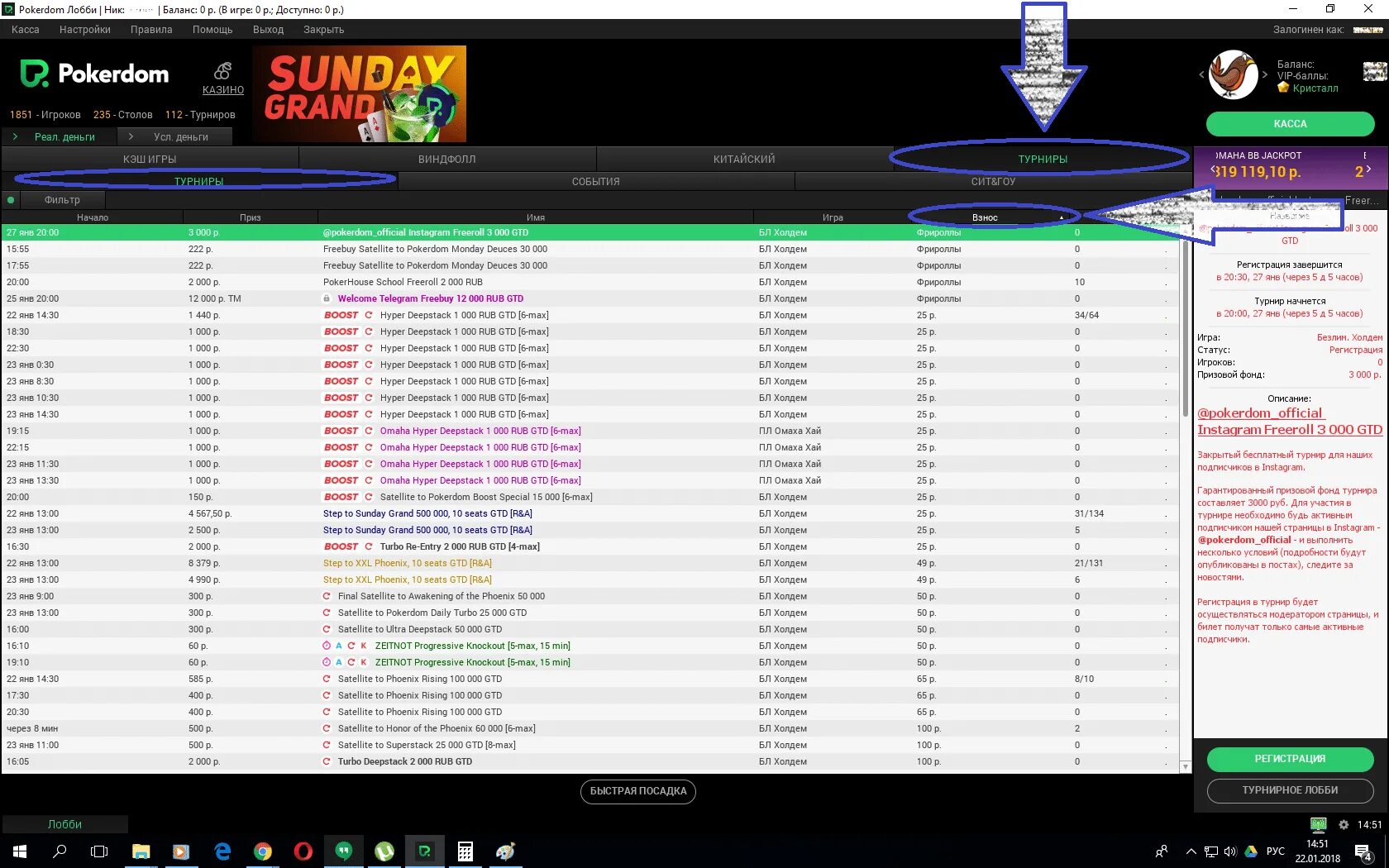Show next jackpot in jackpot banner
The image size is (1389, 868).
tap(1368, 169)
